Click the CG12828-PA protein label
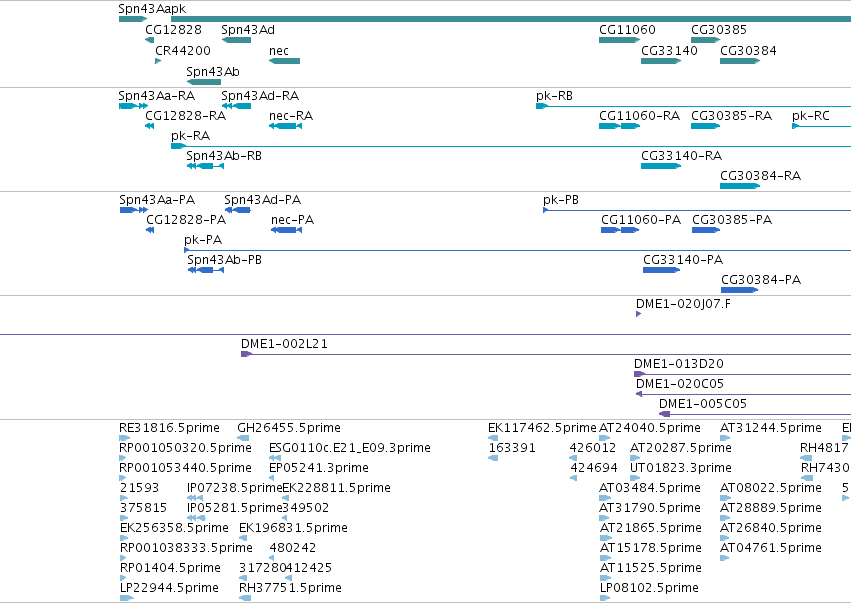This screenshot has height=603, width=851. tap(186, 220)
